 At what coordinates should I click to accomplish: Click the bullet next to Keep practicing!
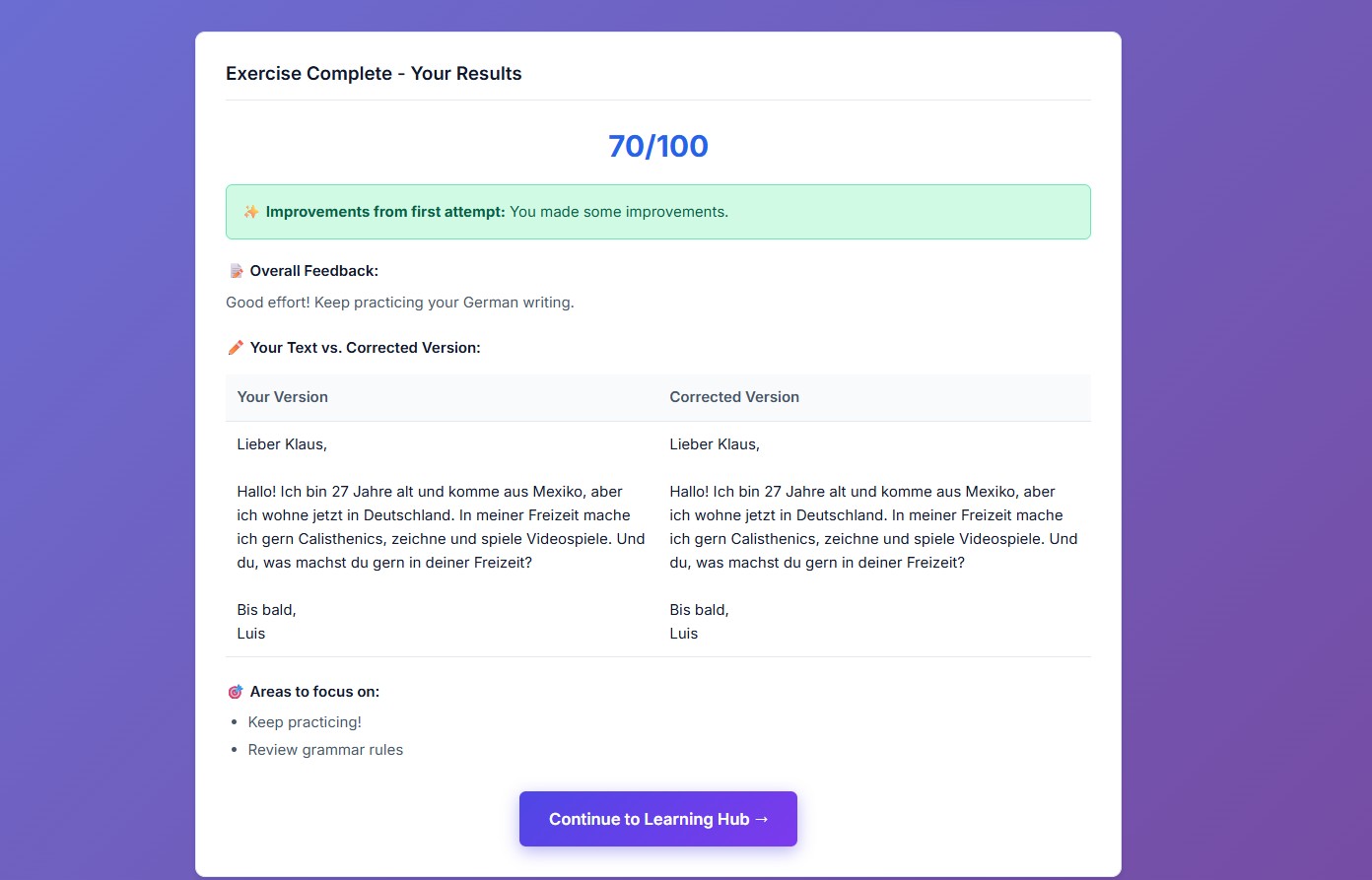[x=235, y=721]
